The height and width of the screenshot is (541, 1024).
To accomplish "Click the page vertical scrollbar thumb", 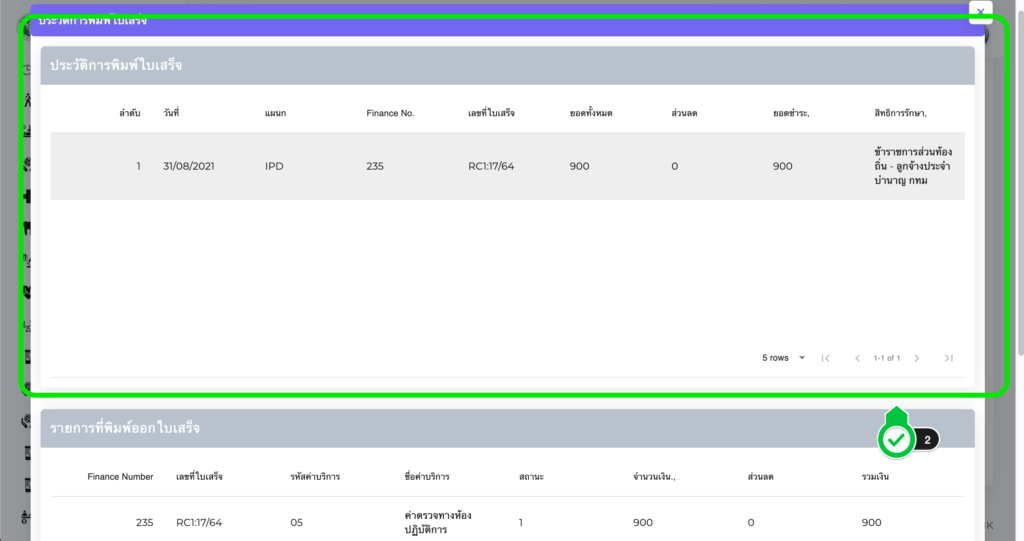I will pos(1018,180).
